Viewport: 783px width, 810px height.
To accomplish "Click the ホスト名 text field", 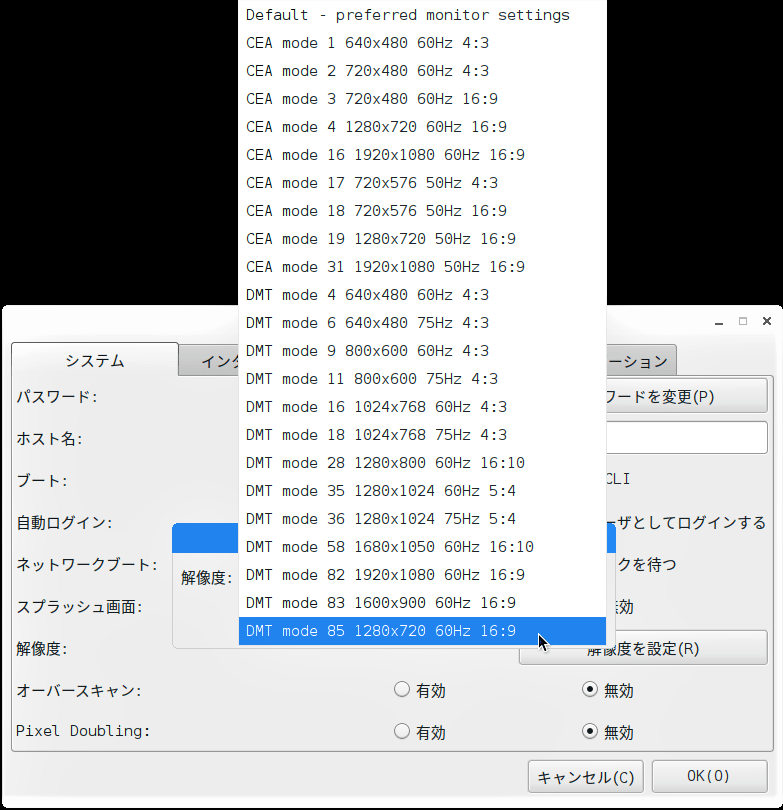I will (687, 438).
